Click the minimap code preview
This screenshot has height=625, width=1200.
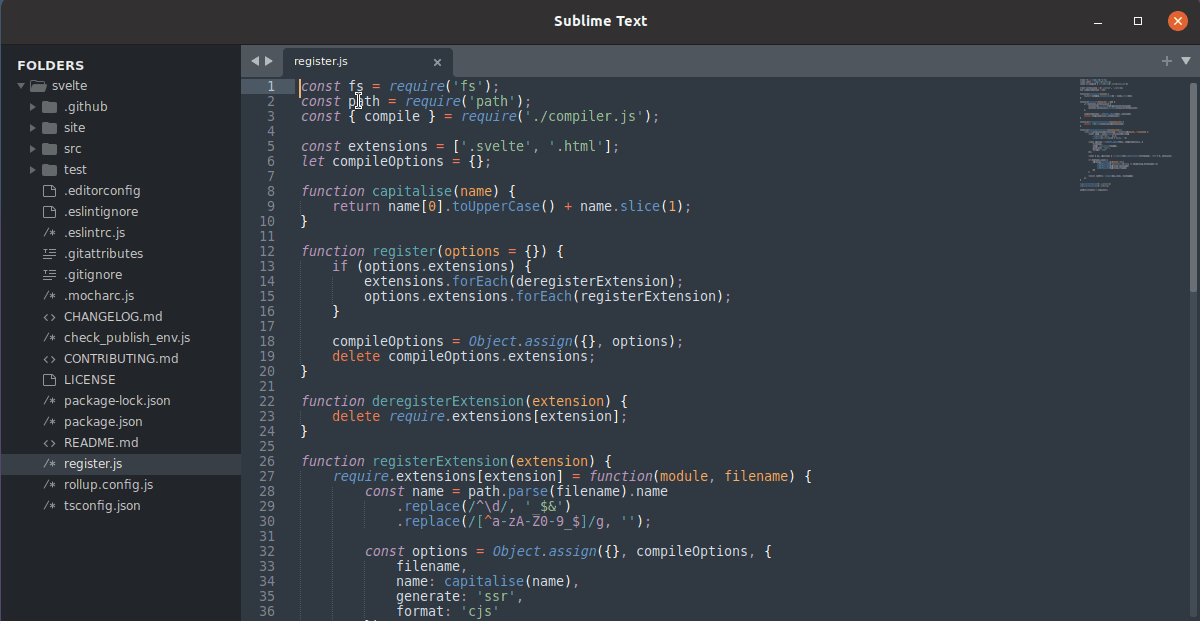[x=1128, y=135]
